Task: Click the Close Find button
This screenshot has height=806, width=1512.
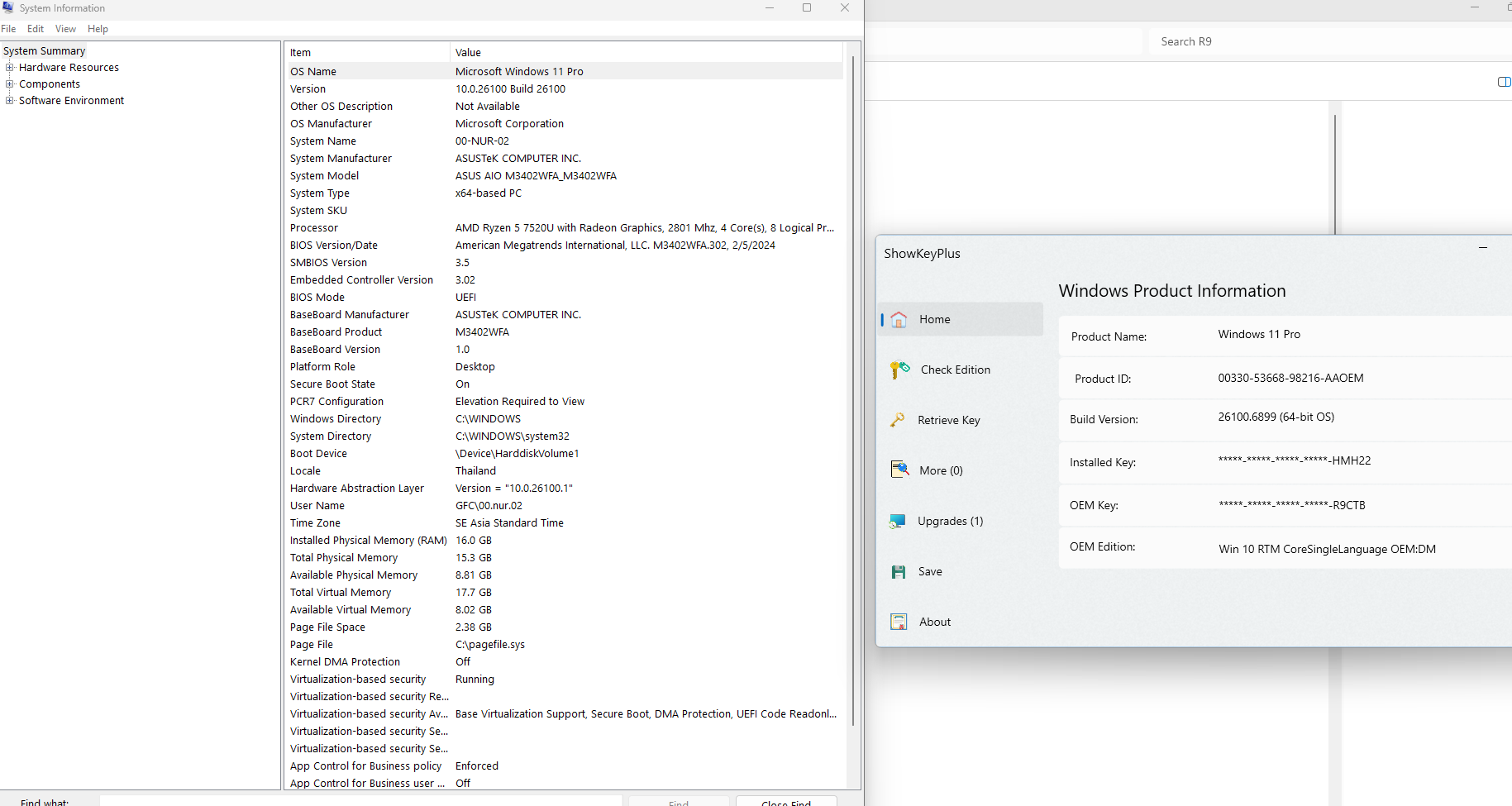Action: point(785,802)
